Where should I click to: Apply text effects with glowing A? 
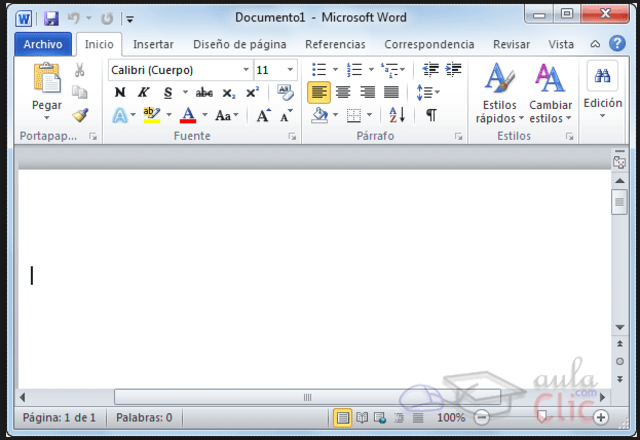coord(120,116)
